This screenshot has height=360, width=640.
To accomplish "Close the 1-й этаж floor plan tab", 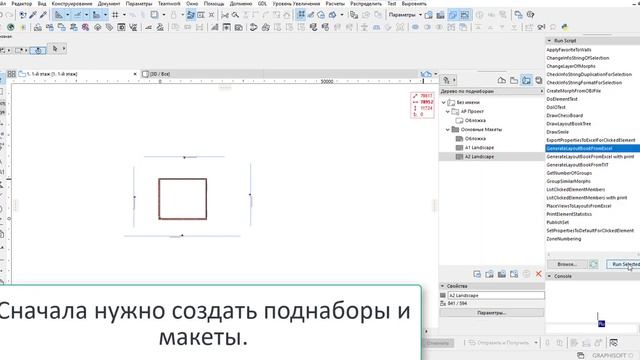I will (x=135, y=74).
